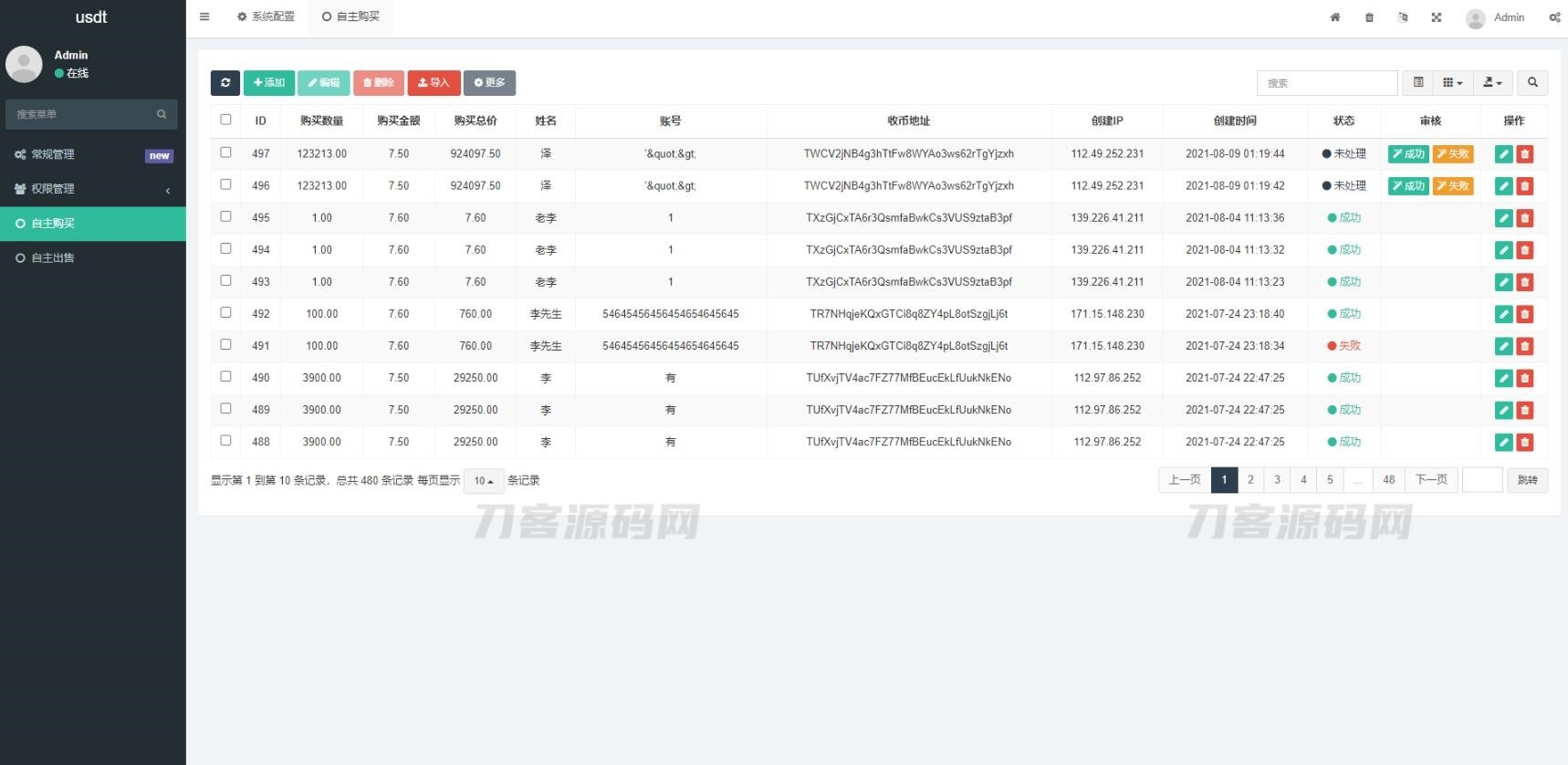Image resolution: width=1568 pixels, height=765 pixels.
Task: Open 常规管理 sidebar menu
Action: point(92,155)
